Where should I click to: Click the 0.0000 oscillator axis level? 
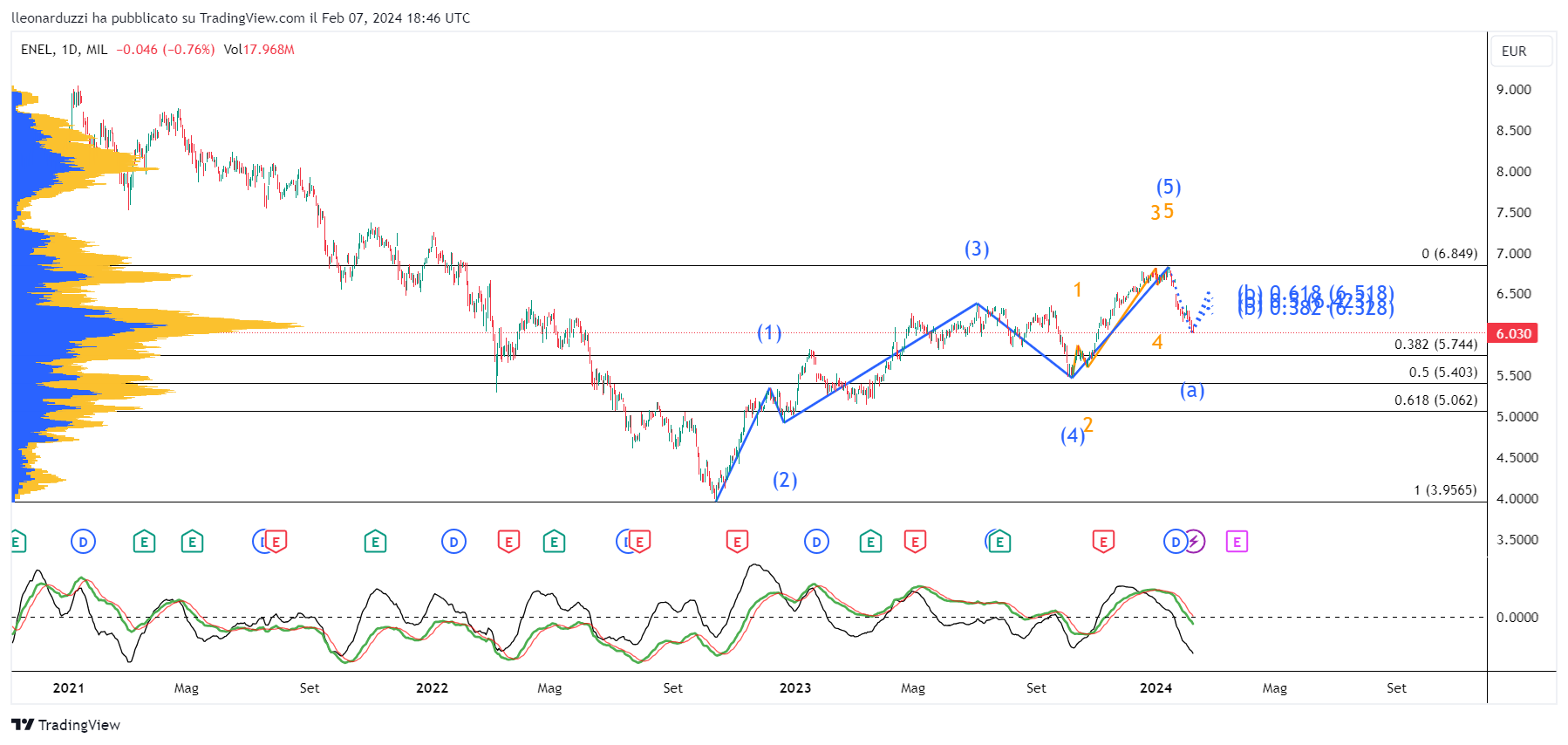(x=1517, y=618)
